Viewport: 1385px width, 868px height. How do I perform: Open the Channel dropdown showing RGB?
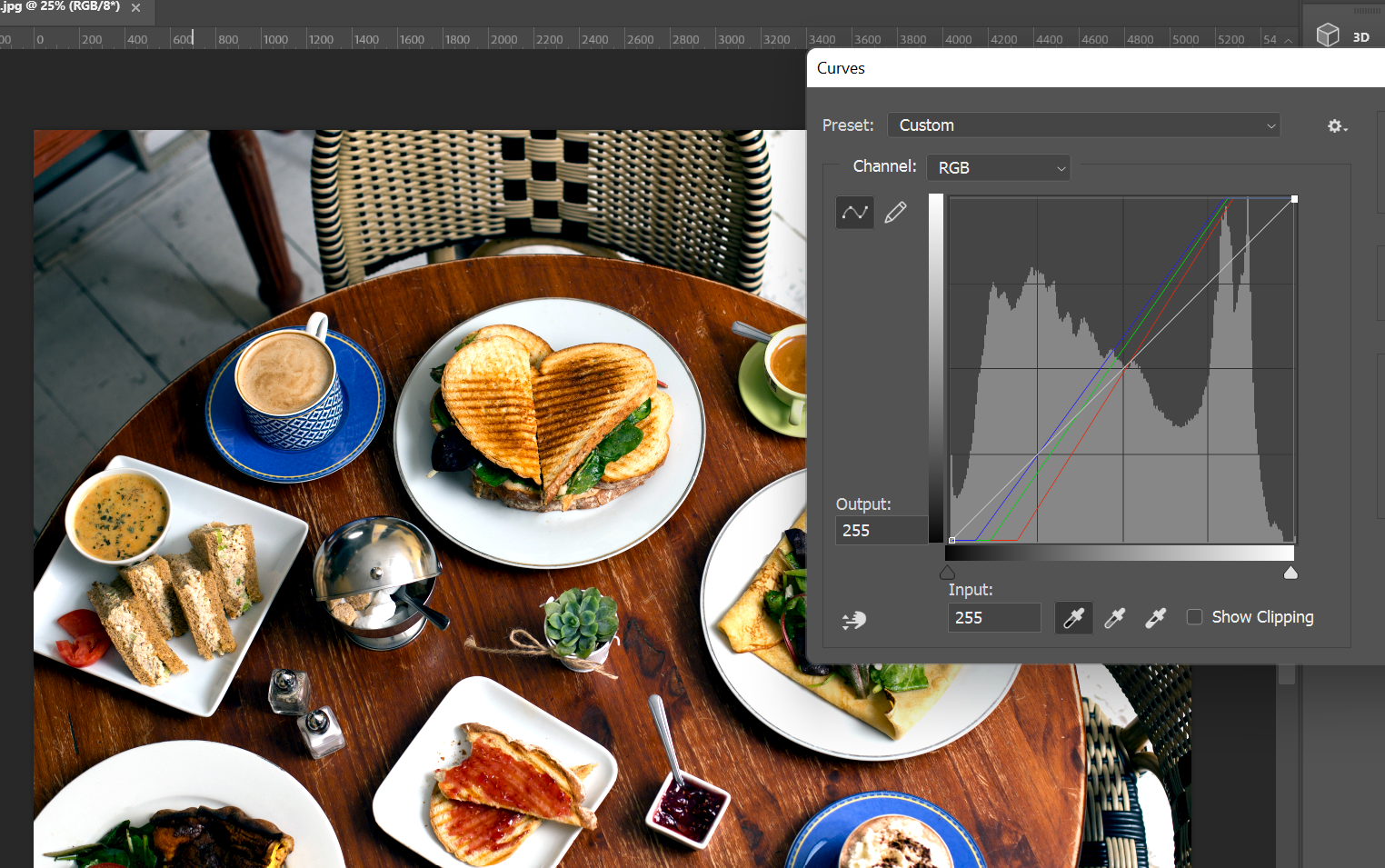tap(998, 168)
